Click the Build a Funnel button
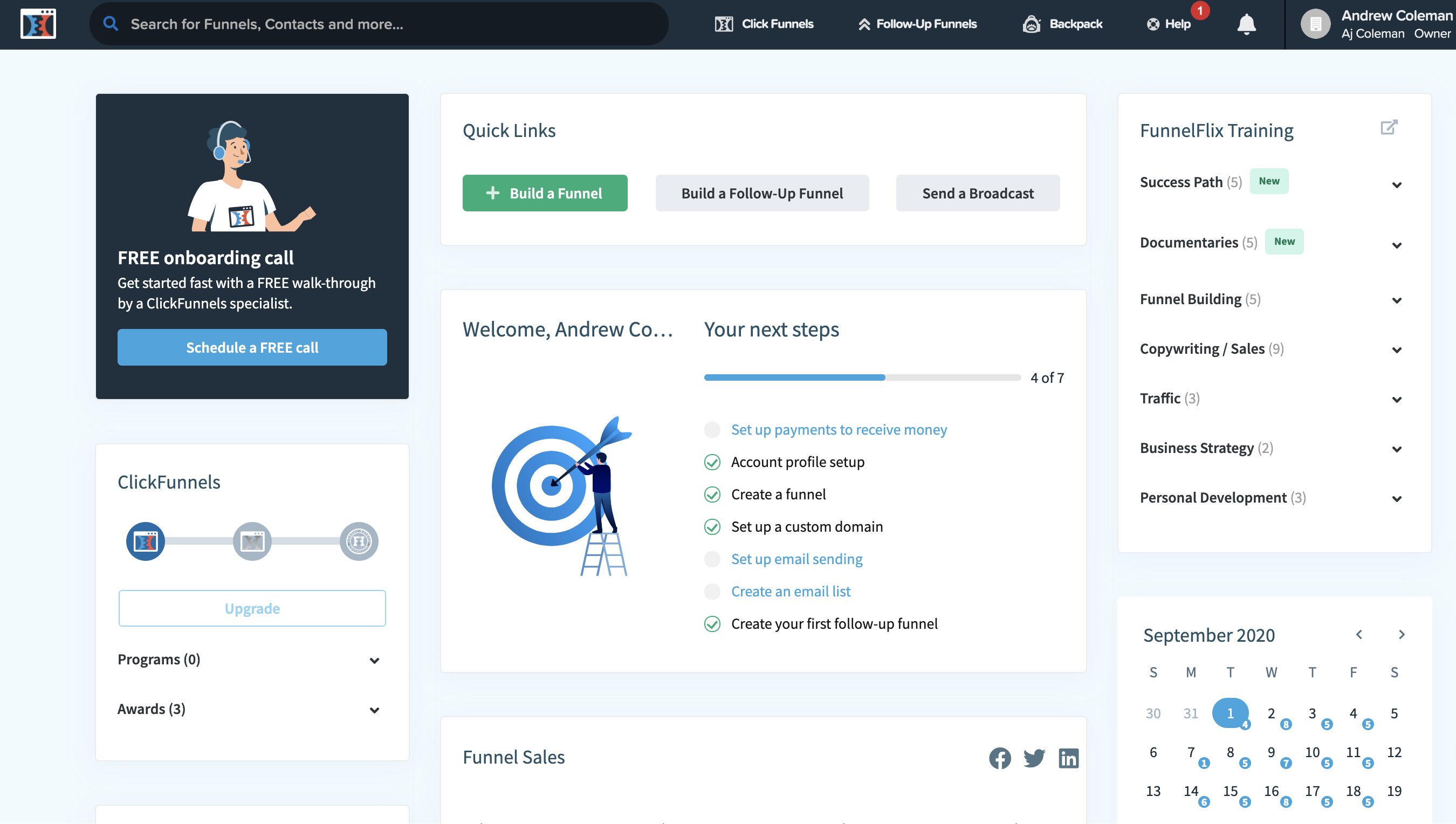 [x=544, y=193]
